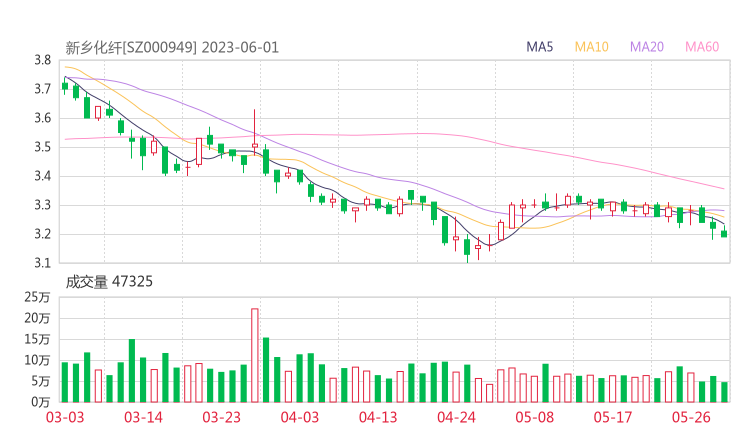Click the final green volume bar at right edge
This screenshot has width=740, height=440.
point(724,392)
